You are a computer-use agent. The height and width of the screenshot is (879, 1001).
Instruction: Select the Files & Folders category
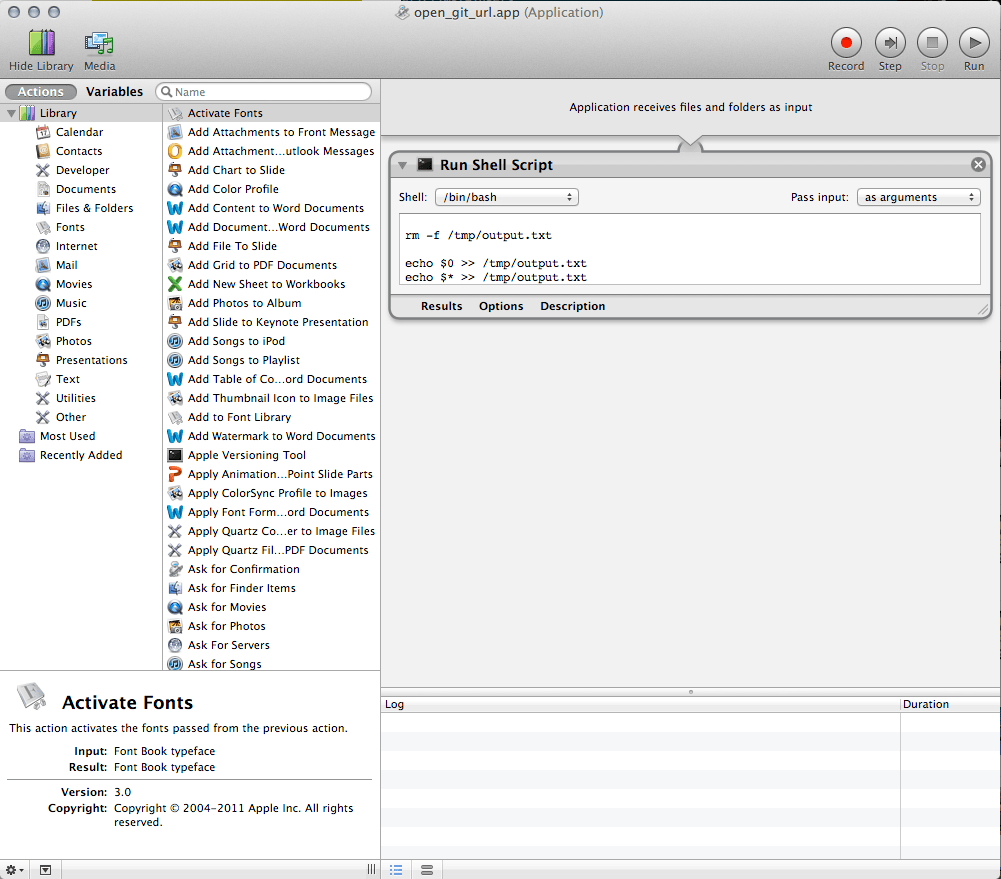94,208
